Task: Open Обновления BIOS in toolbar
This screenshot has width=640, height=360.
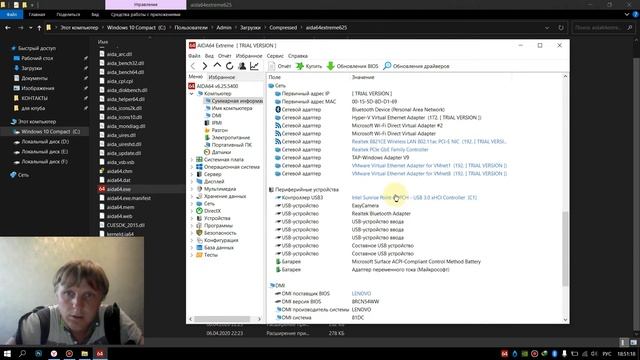Action: [x=353, y=66]
